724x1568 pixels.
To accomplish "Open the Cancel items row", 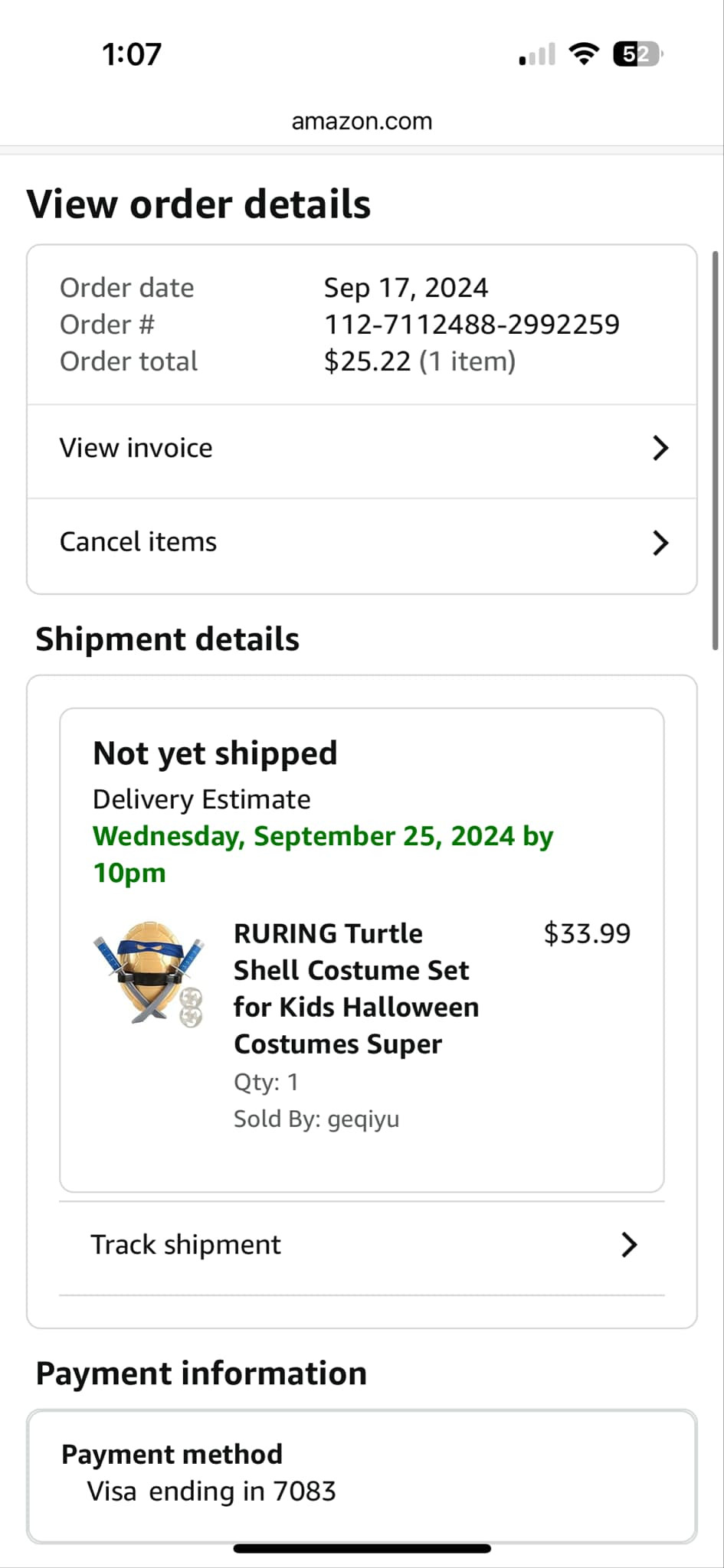I will (139, 542).
